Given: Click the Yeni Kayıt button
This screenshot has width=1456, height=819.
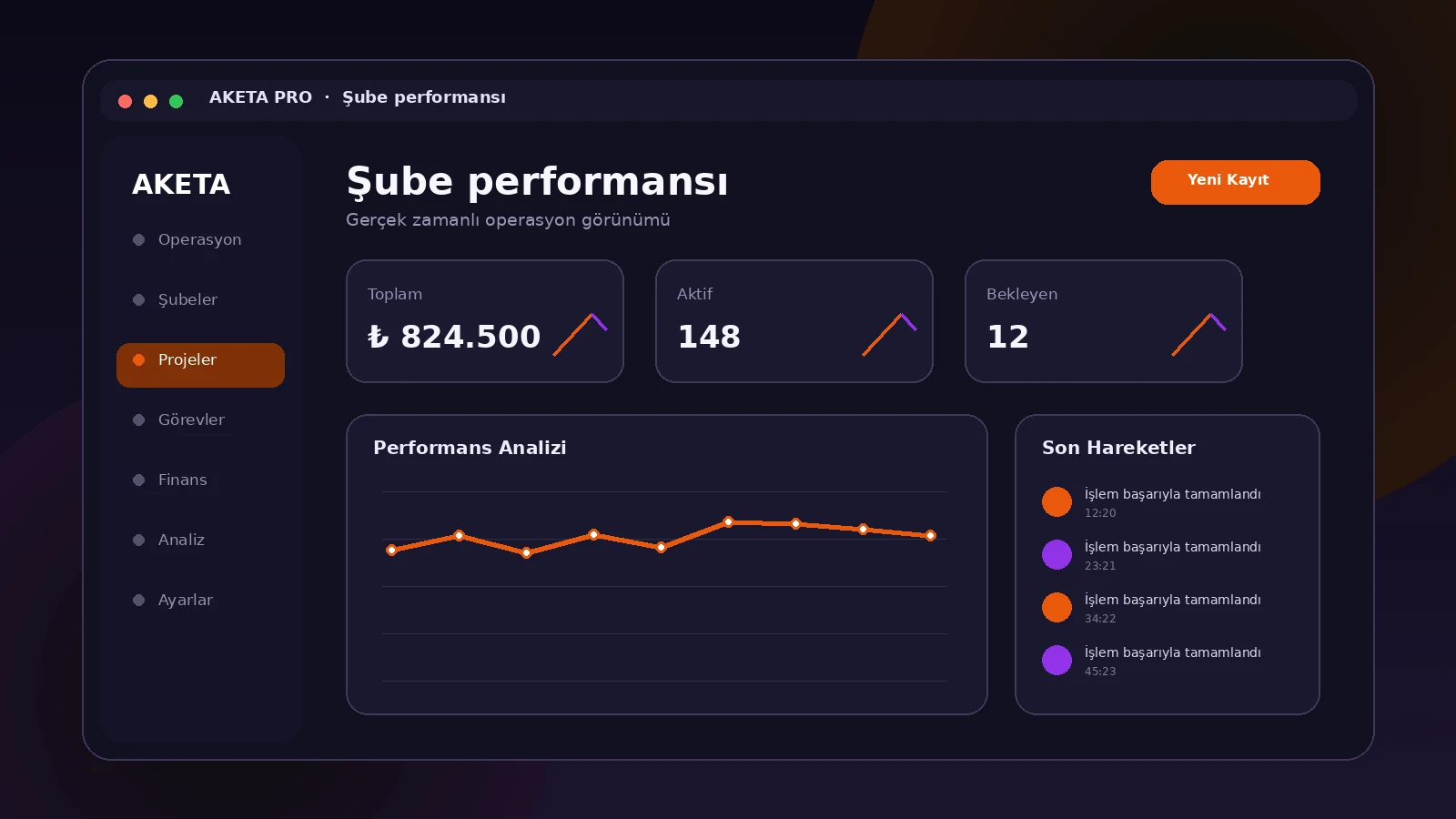Looking at the screenshot, I should click(1235, 182).
